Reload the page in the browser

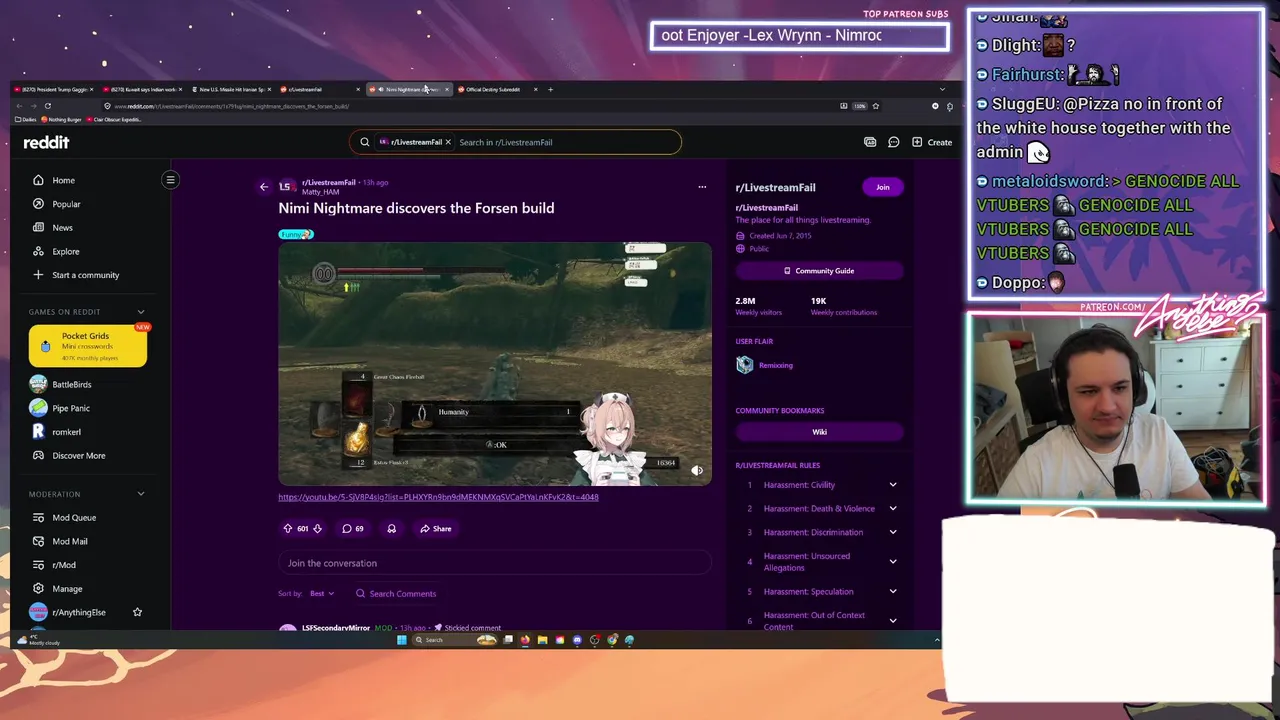click(x=47, y=106)
